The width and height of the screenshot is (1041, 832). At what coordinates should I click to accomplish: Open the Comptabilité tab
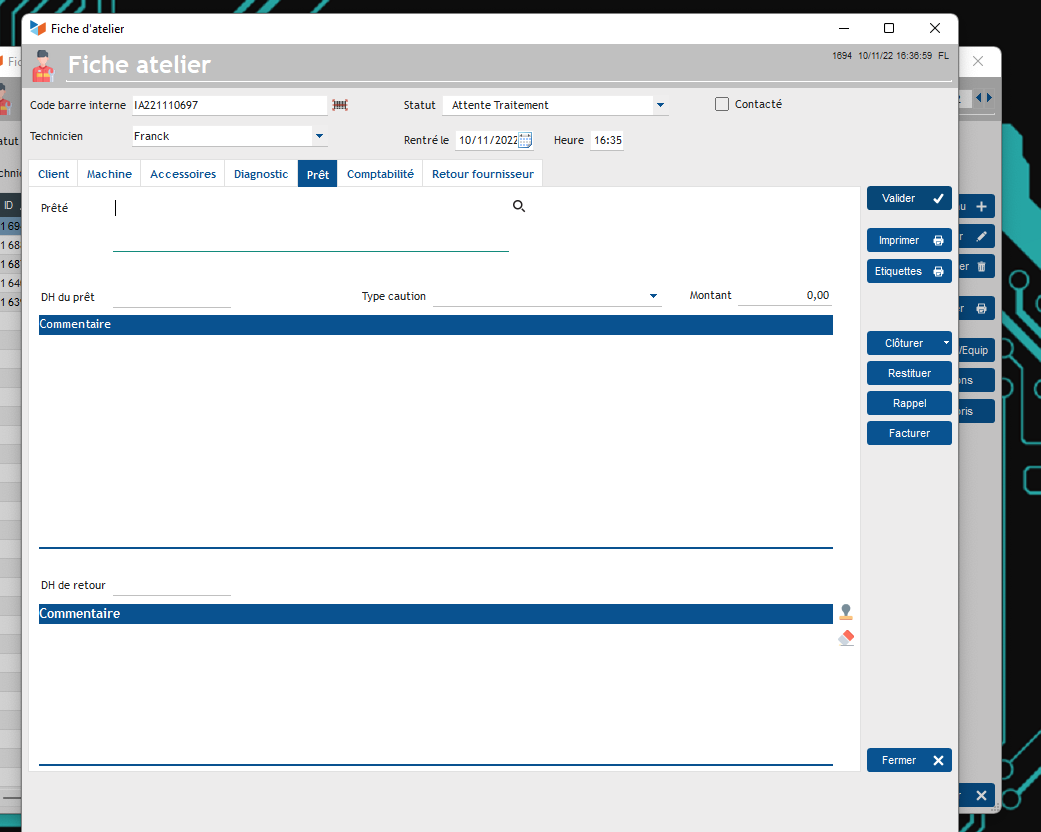380,174
